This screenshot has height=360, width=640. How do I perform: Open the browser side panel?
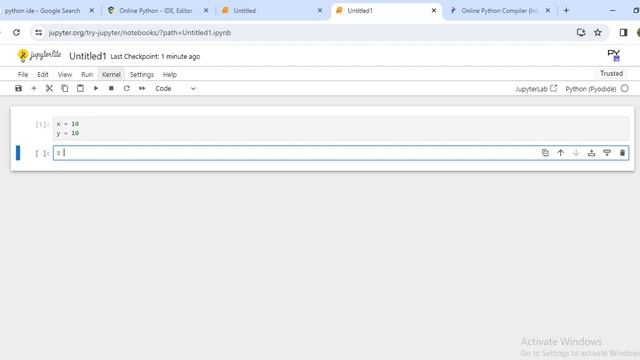(x=623, y=32)
